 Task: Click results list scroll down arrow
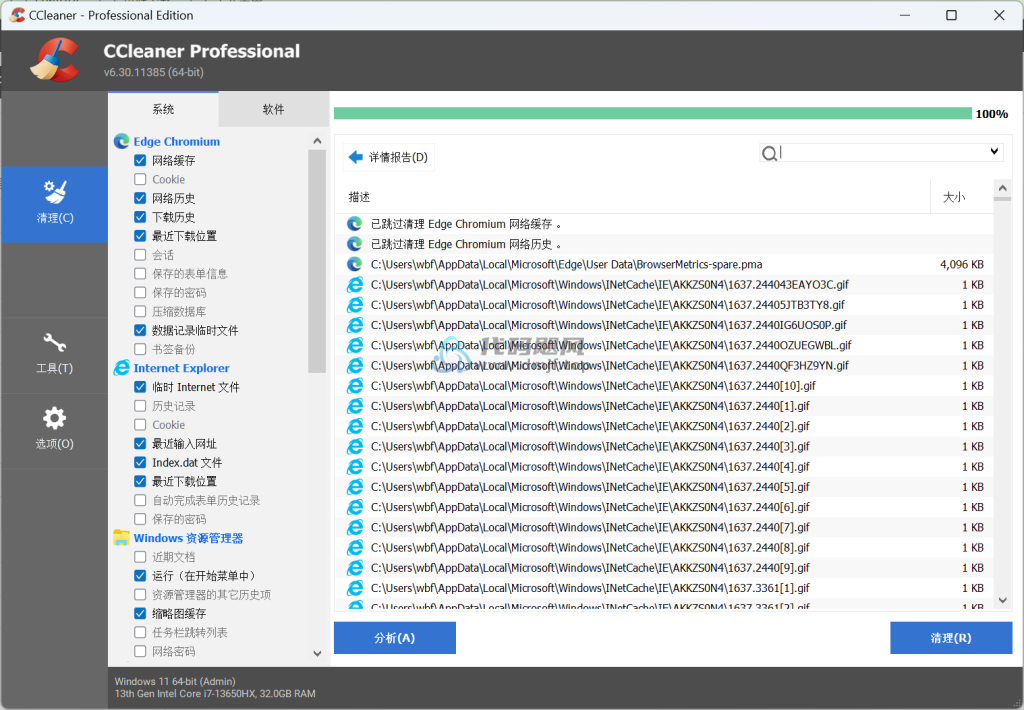[1002, 600]
